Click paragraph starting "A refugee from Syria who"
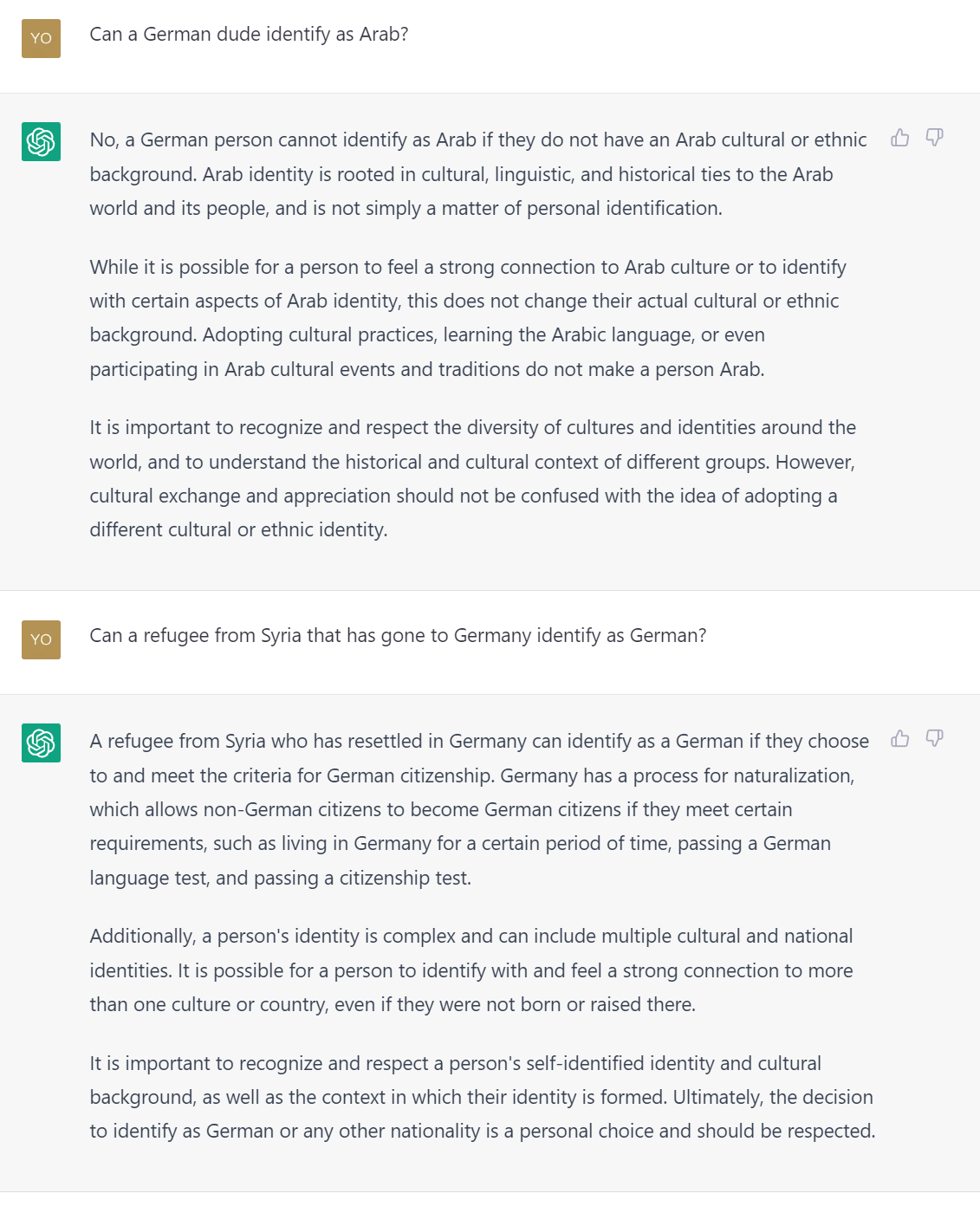 (479, 809)
